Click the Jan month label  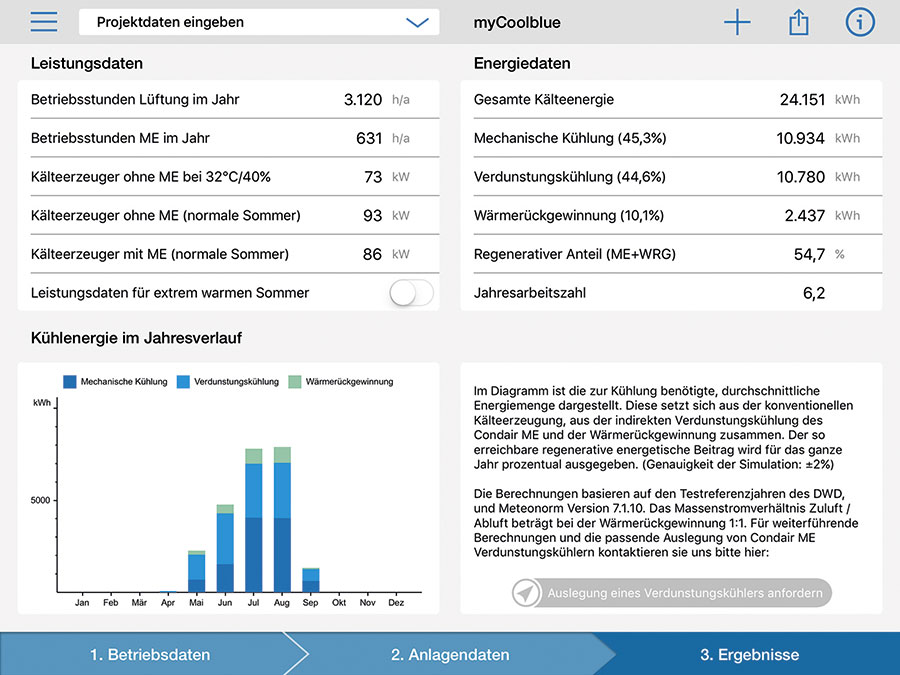pos(82,603)
